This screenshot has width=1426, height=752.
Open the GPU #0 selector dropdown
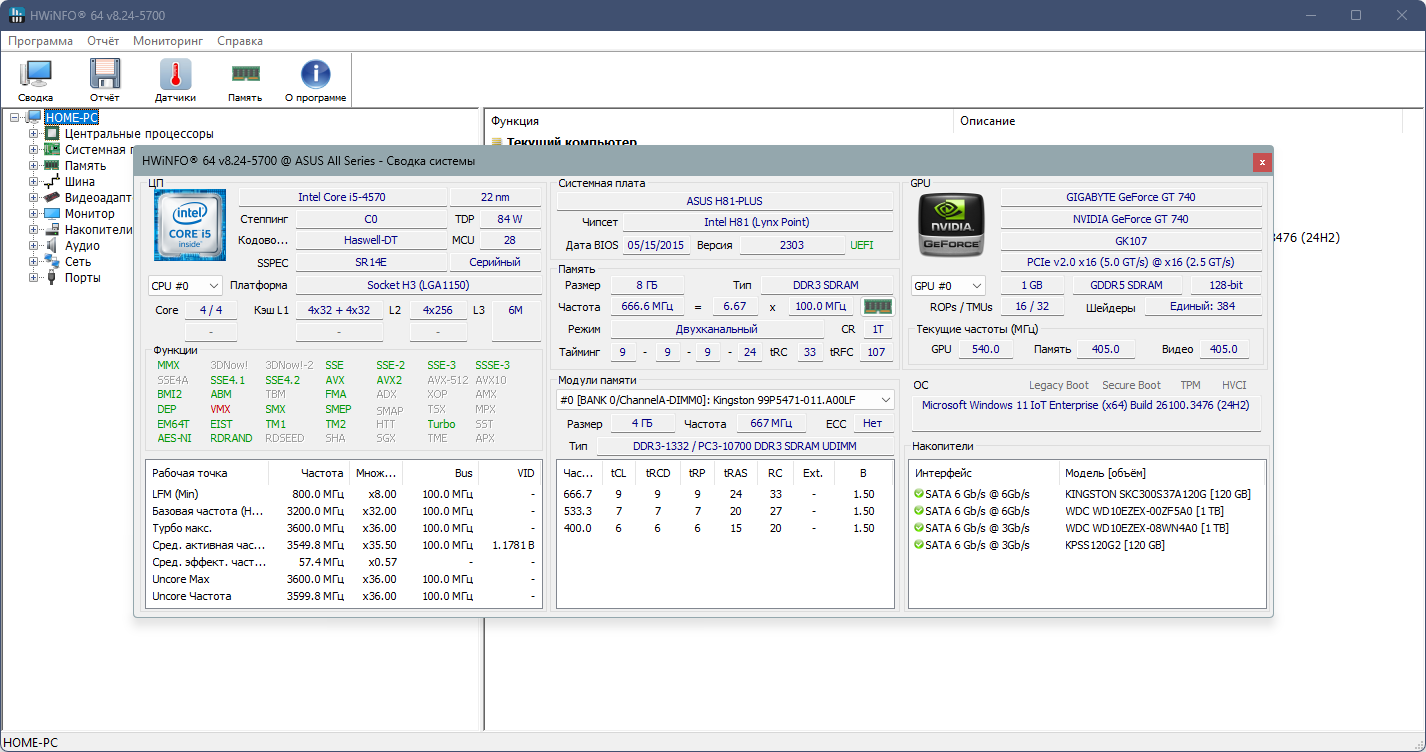pyautogui.click(x=948, y=285)
